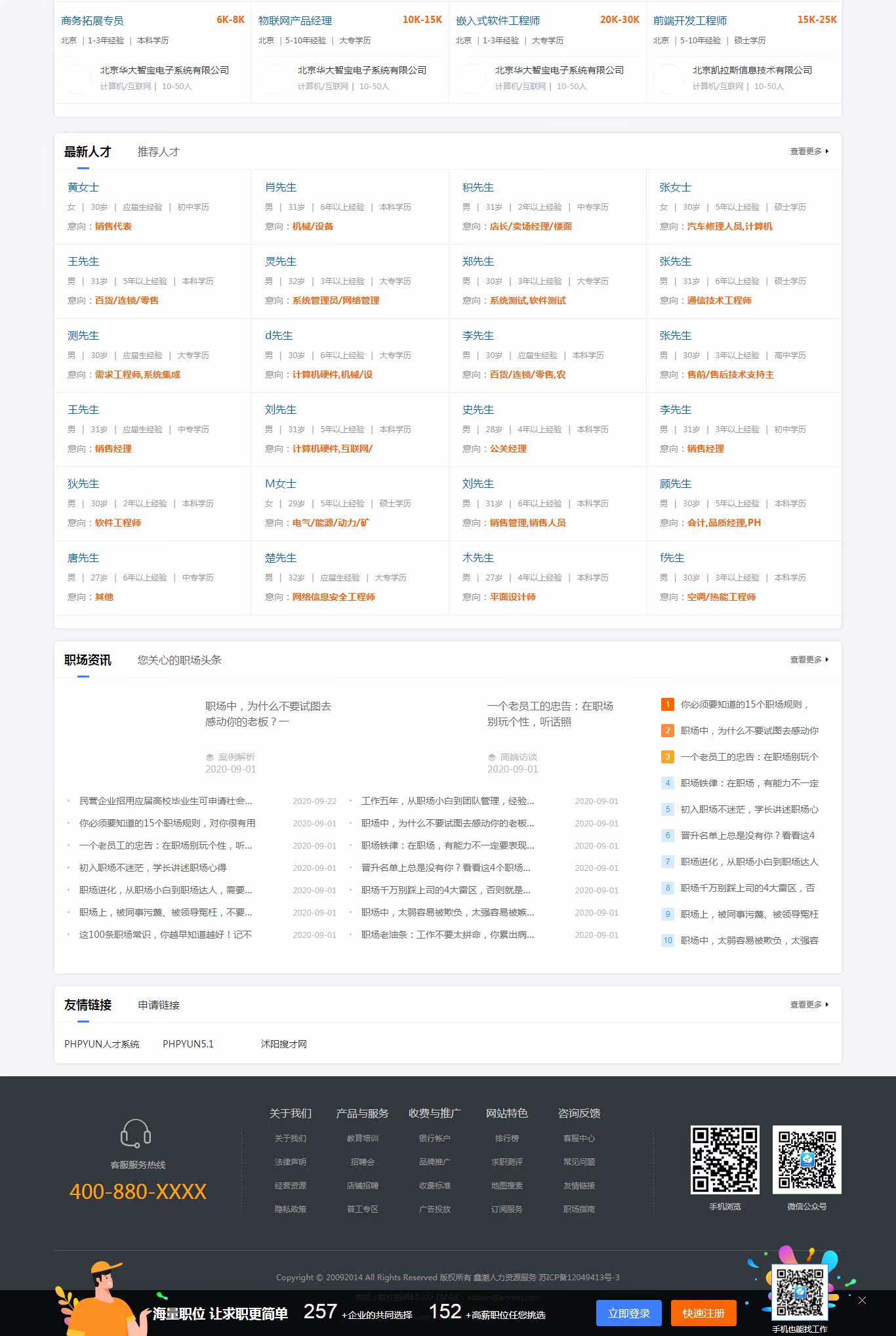The width and height of the screenshot is (896, 1336).
Task: View 唐先生 talent profile
Action: pyautogui.click(x=83, y=558)
